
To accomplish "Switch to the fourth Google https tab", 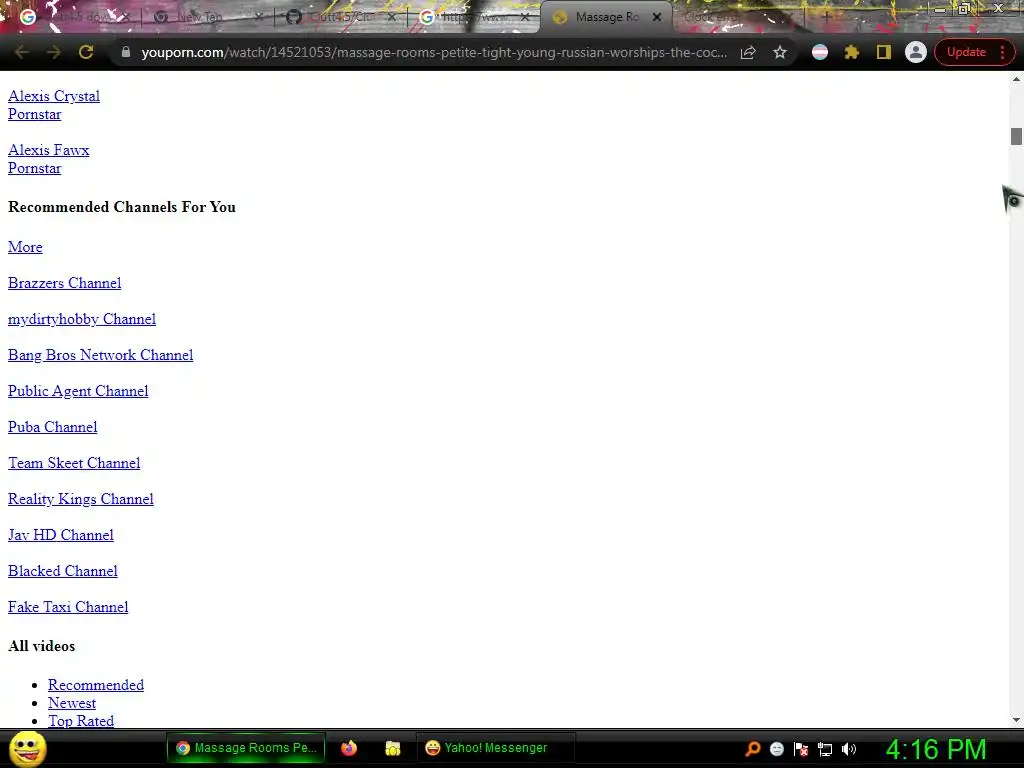I will [475, 17].
